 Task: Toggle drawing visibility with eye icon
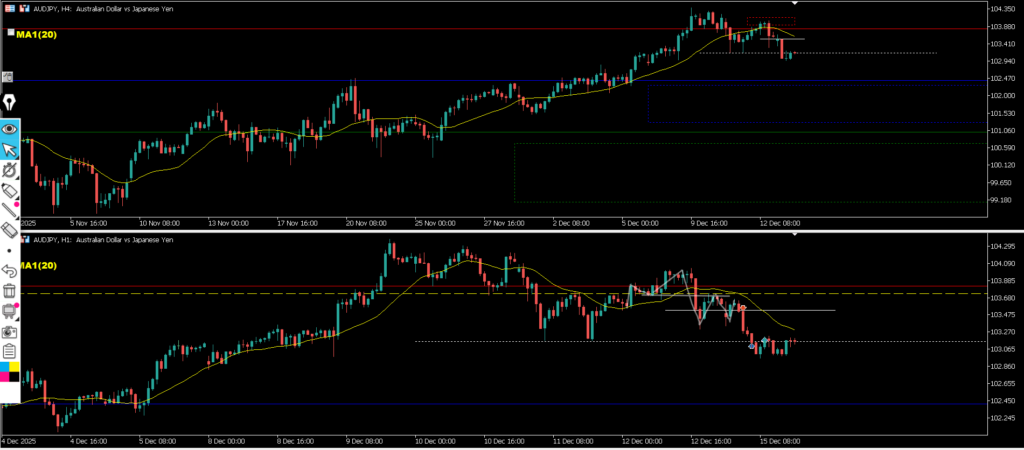click(10, 128)
